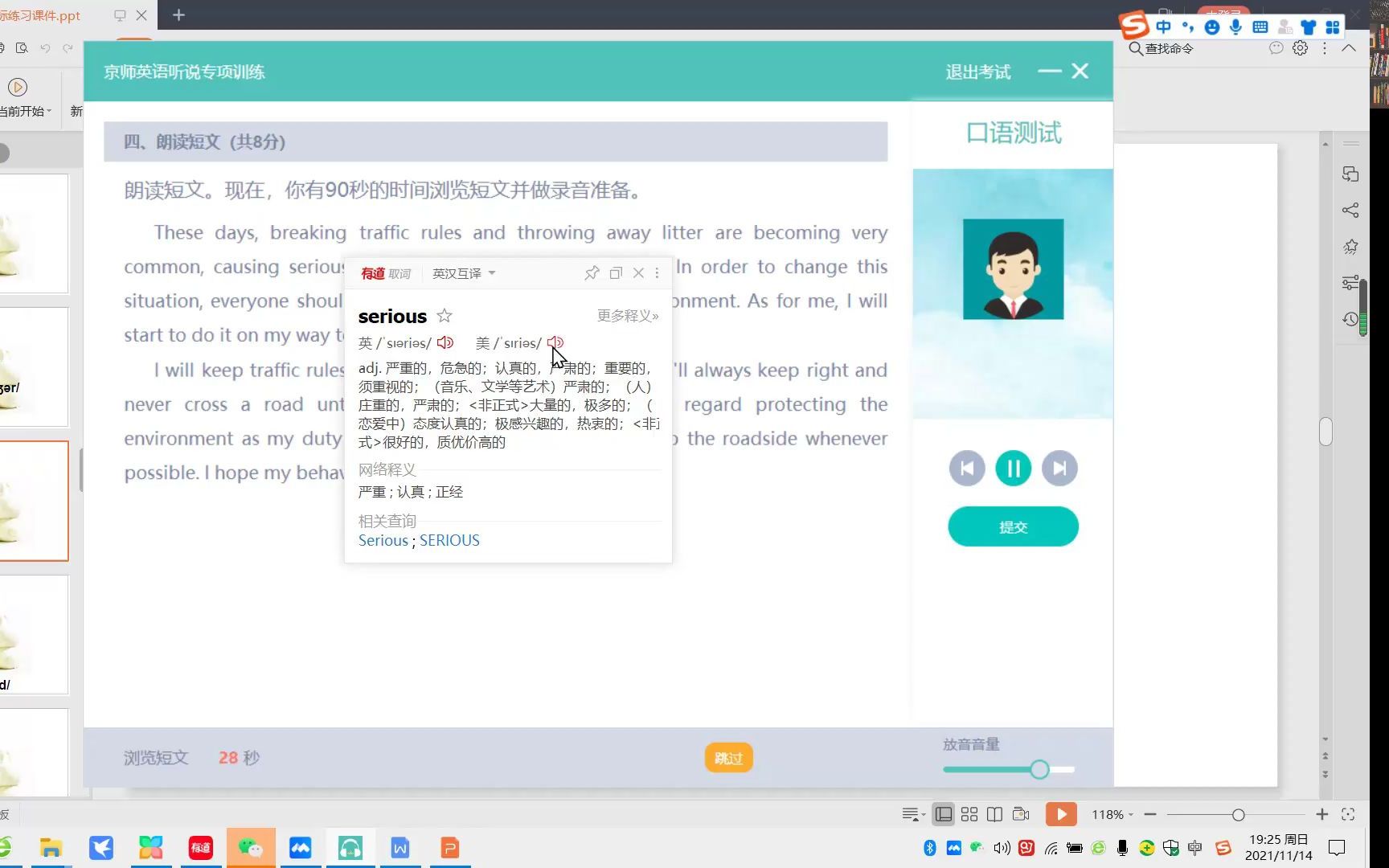Open Windows notification center
1389x868 pixels.
[1337, 848]
